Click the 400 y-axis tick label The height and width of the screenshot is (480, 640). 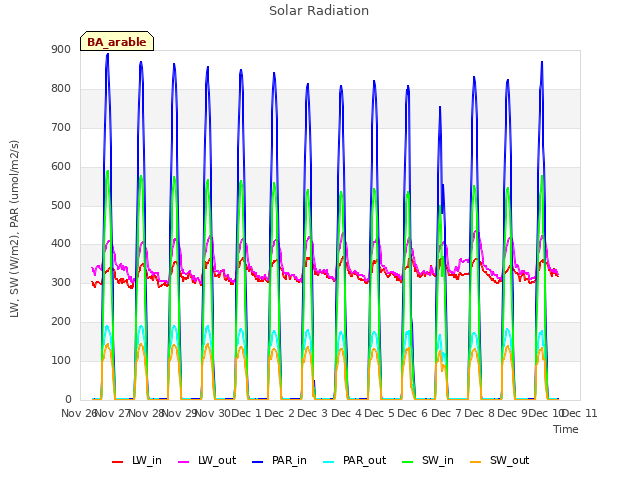point(61,244)
